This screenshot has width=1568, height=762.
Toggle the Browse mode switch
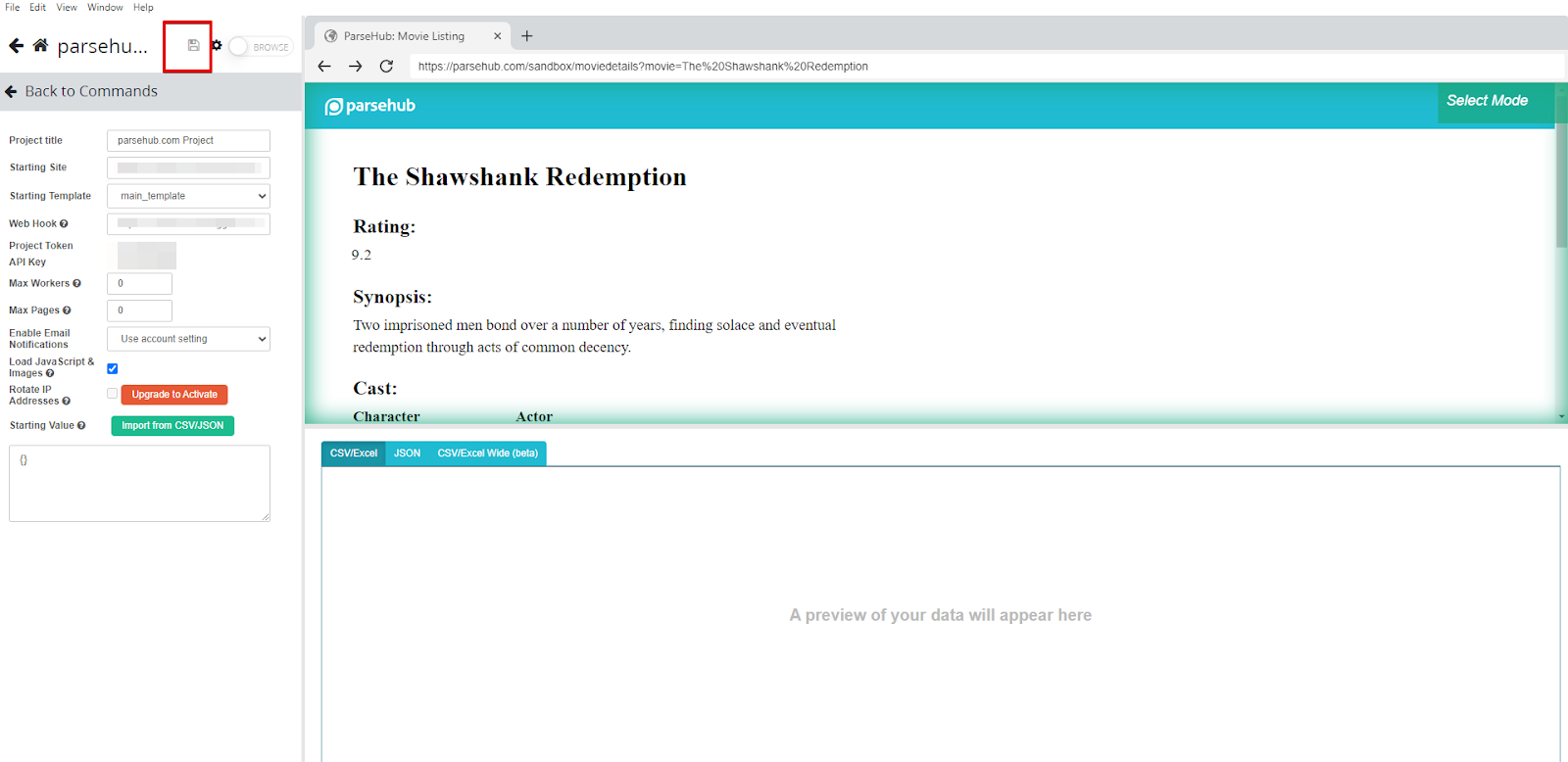(x=261, y=46)
